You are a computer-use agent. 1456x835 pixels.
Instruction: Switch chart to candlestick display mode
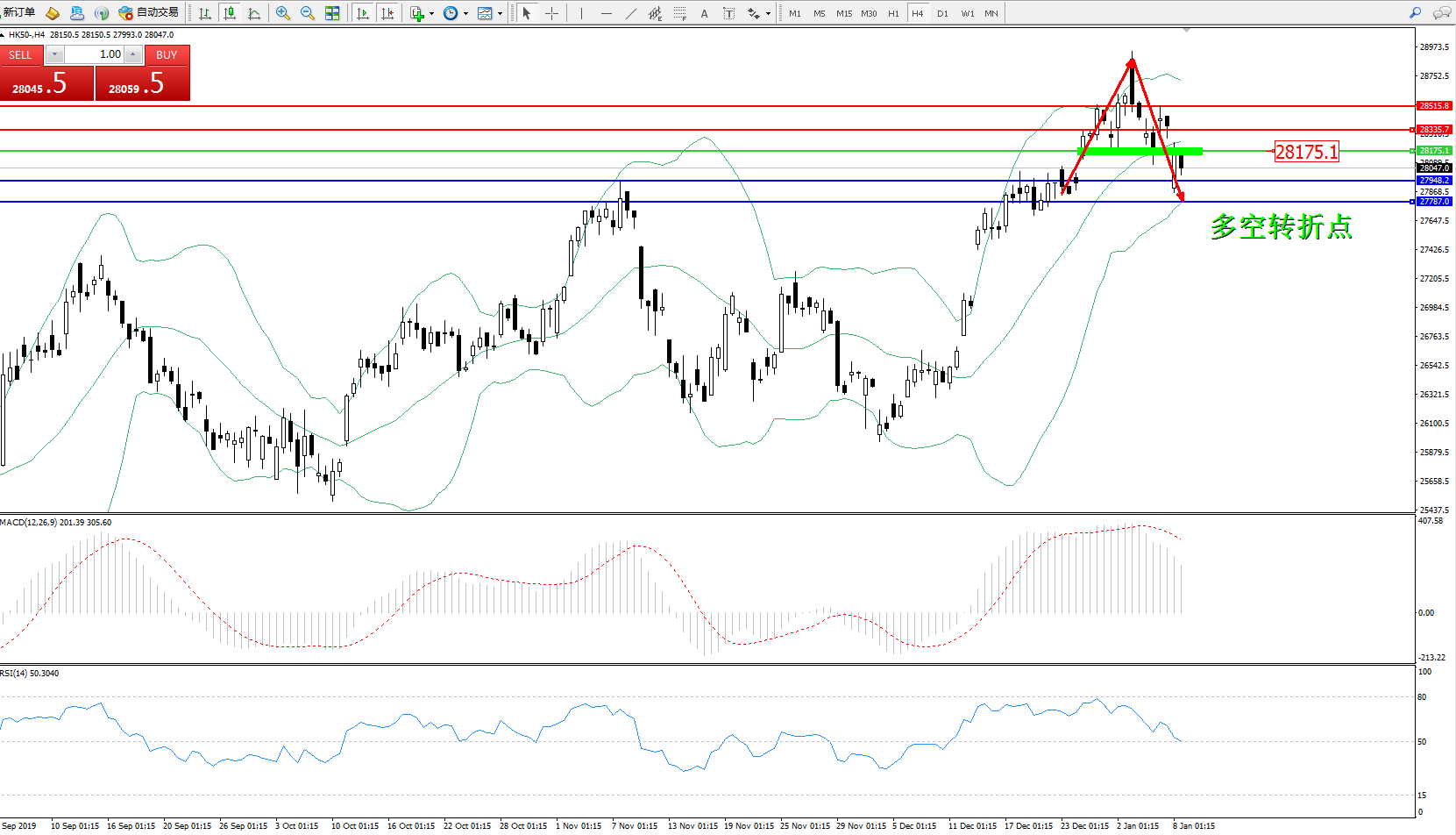pos(230,13)
